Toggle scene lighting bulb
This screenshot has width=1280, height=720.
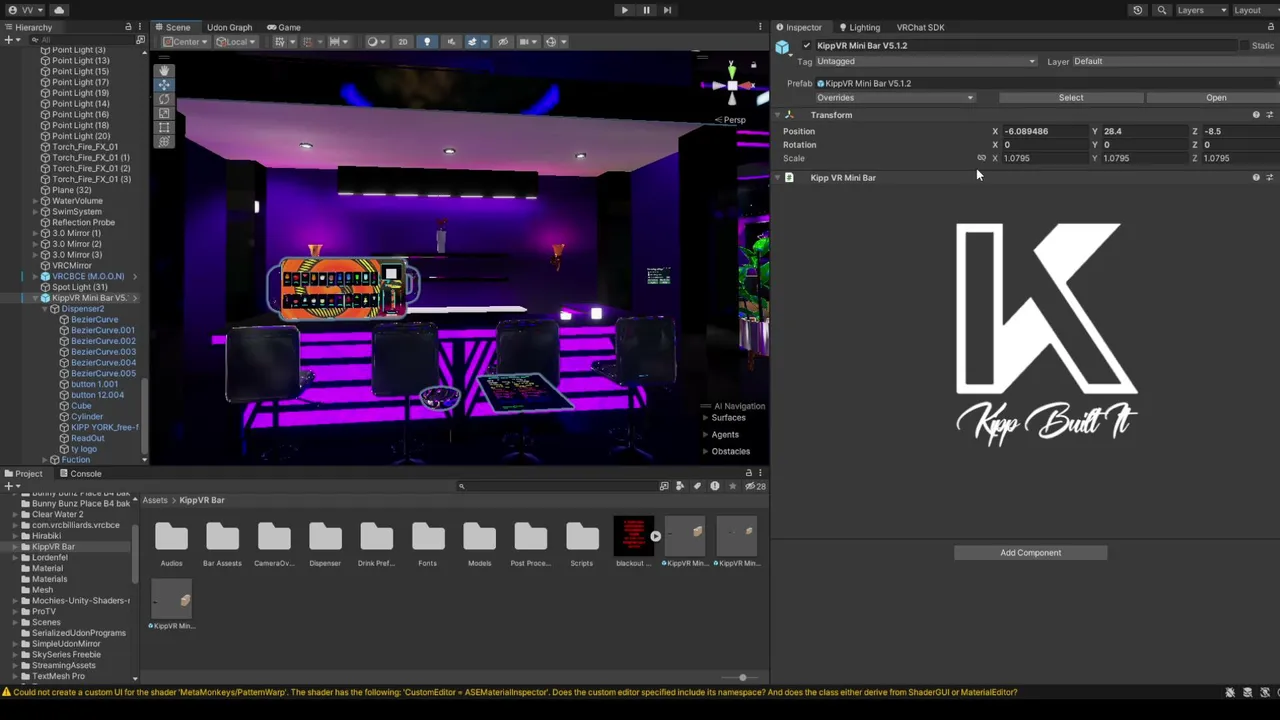click(427, 41)
